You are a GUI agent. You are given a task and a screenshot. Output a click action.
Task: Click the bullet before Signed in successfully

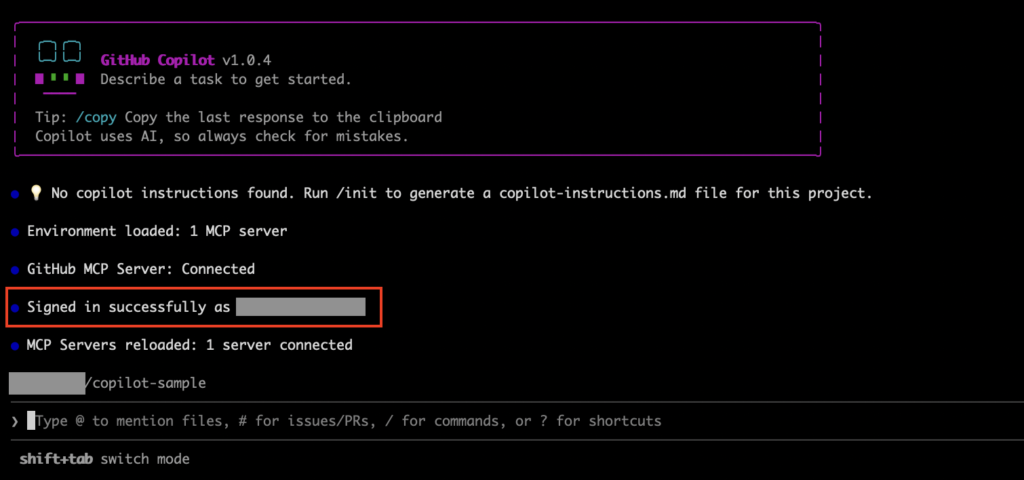(15, 308)
